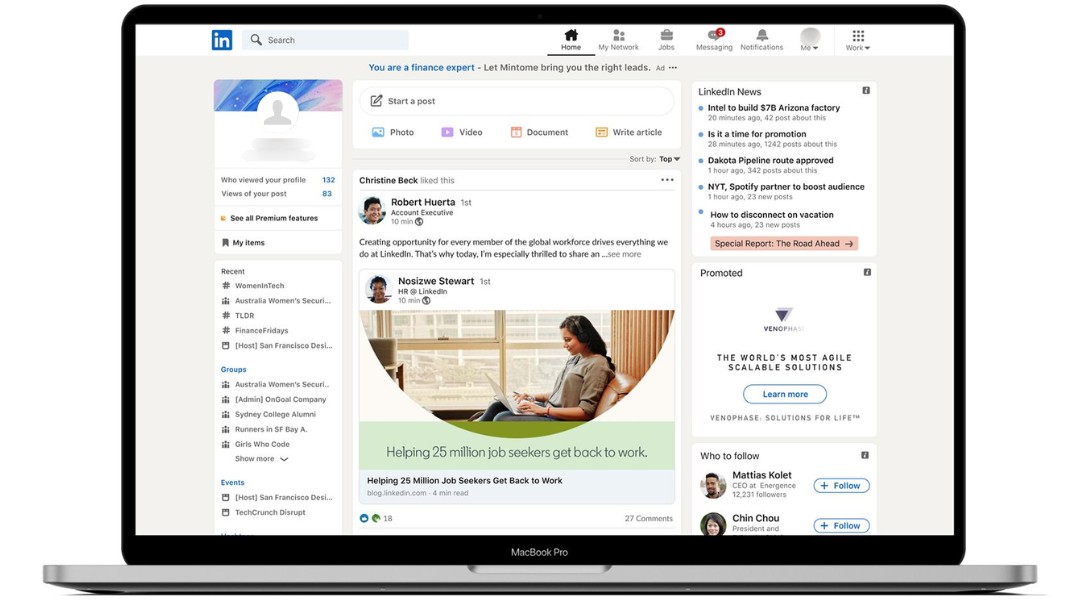
Task: View the post reactions count icons
Action: tap(370, 518)
